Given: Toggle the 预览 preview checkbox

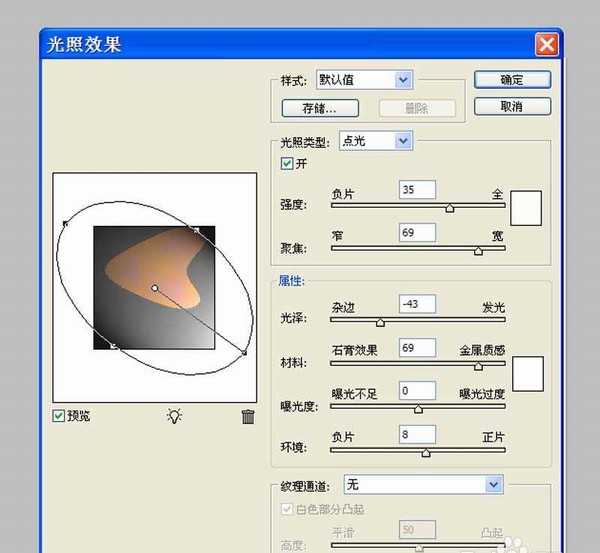Looking at the screenshot, I should tap(58, 416).
